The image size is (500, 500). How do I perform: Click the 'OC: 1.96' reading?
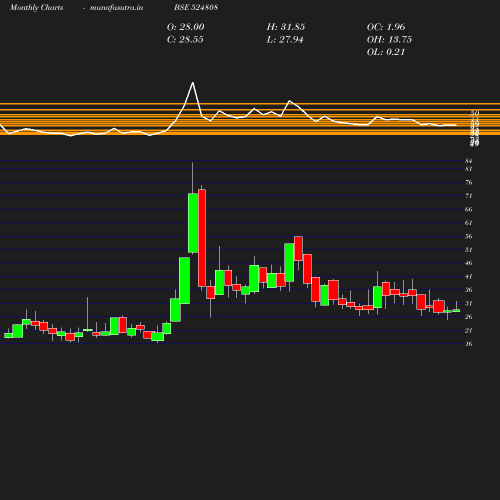click(386, 27)
